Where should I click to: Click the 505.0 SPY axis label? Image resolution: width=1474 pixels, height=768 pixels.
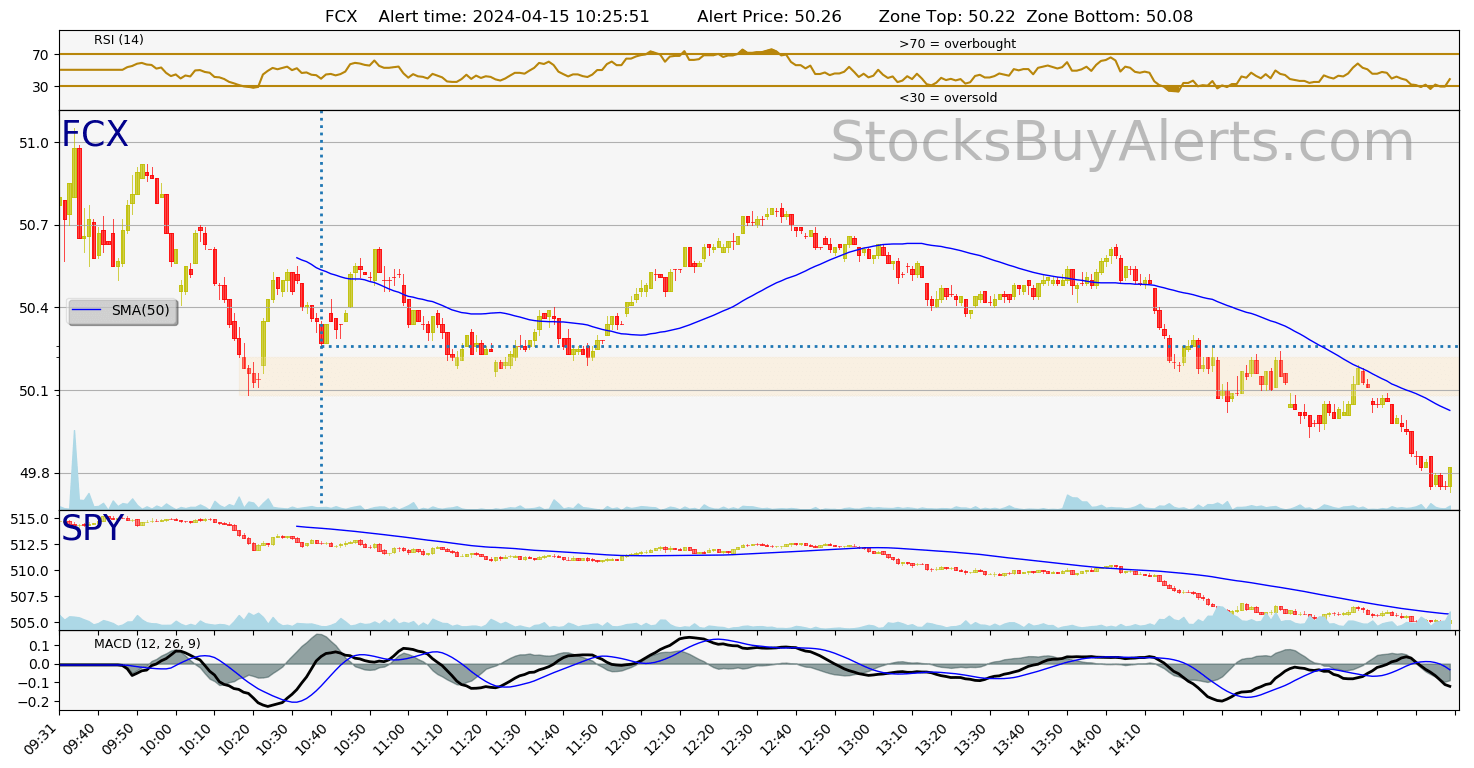click(x=29, y=622)
